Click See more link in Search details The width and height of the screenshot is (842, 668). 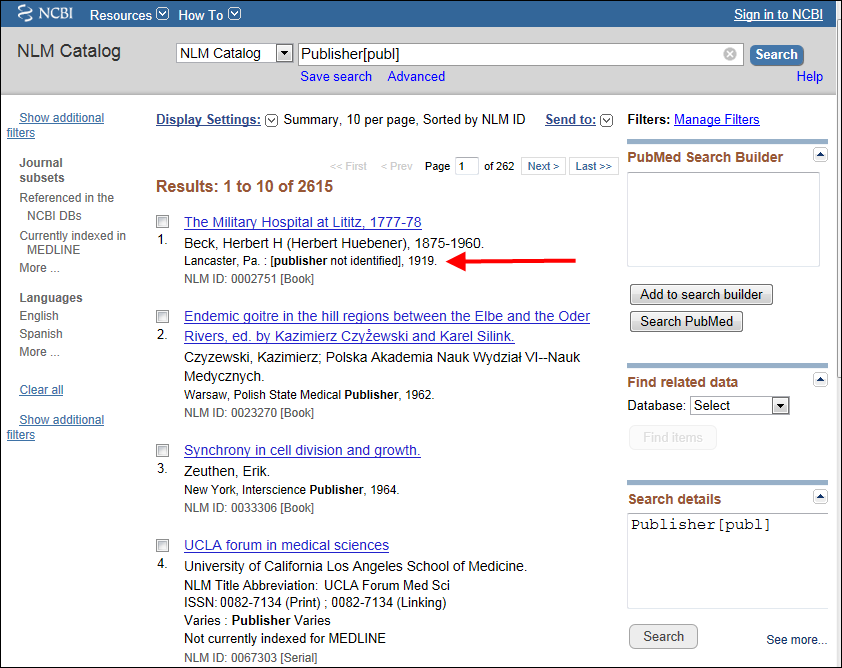[x=796, y=640]
